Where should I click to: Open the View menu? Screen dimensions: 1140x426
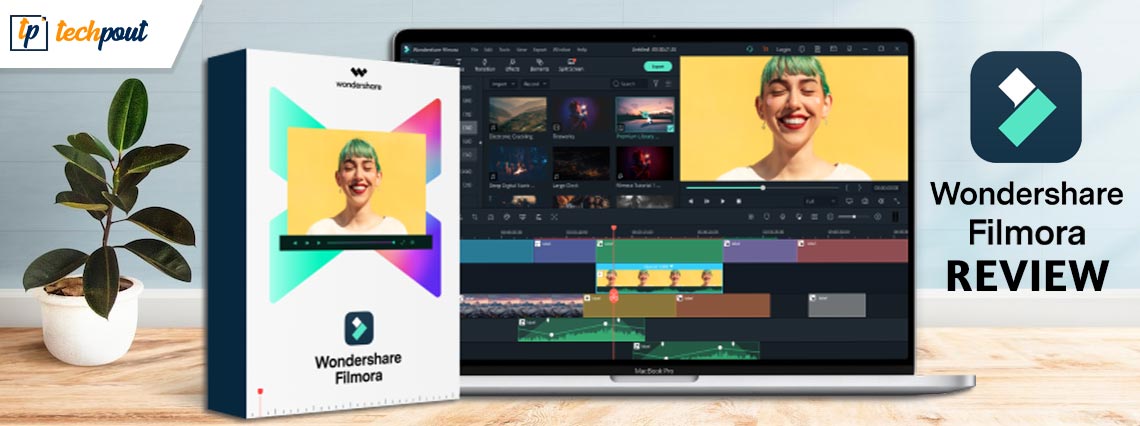click(521, 49)
